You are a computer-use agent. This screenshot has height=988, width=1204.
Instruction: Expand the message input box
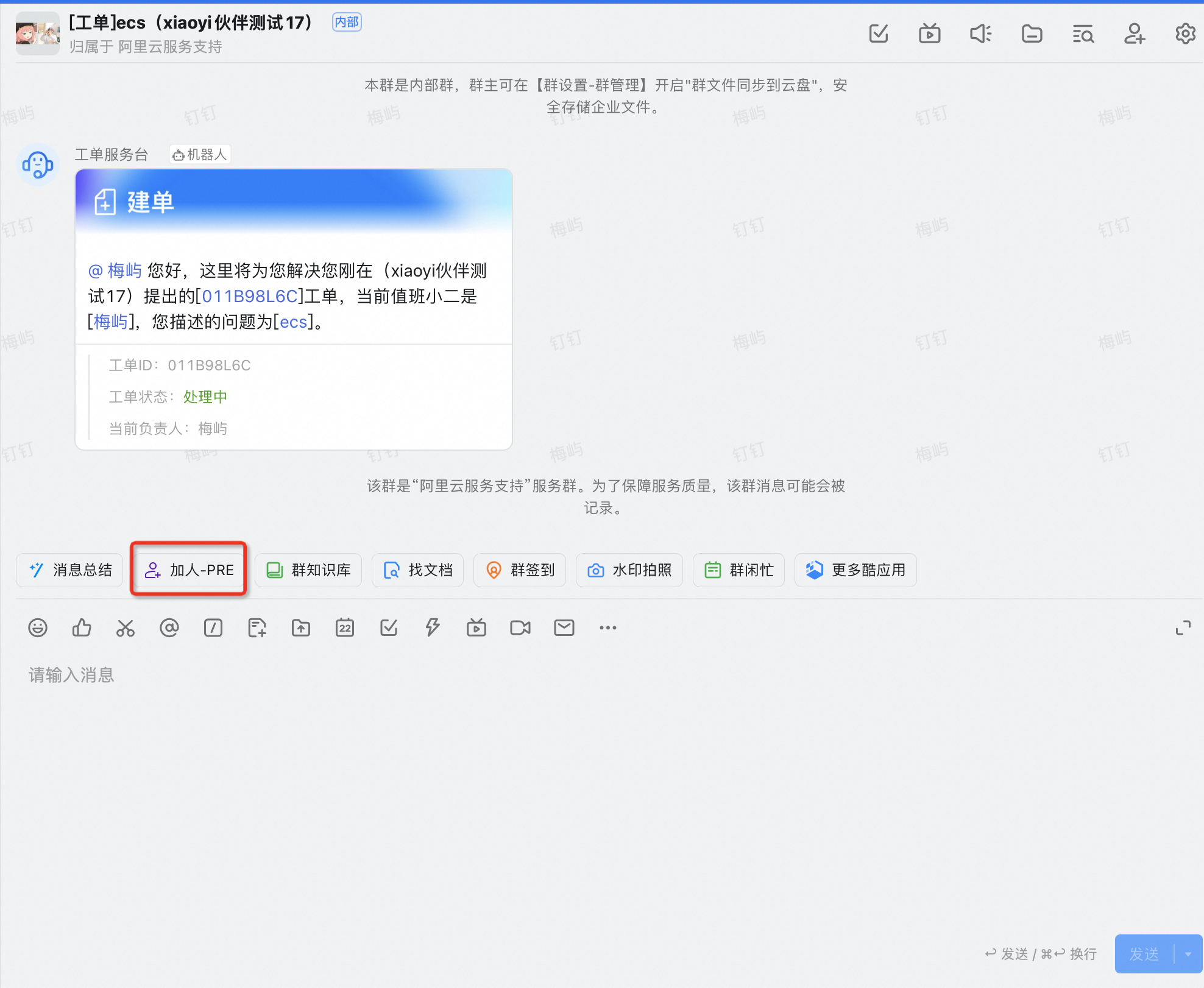[1183, 627]
